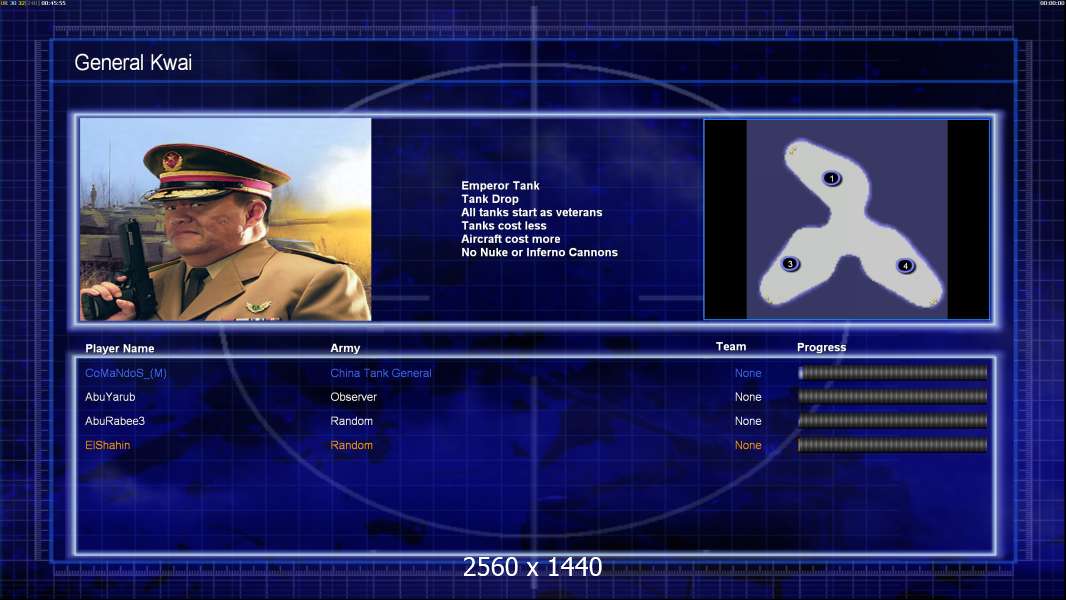Click ElShahin's loading progress bar
Viewport: 1066px width, 600px height.
[893, 445]
